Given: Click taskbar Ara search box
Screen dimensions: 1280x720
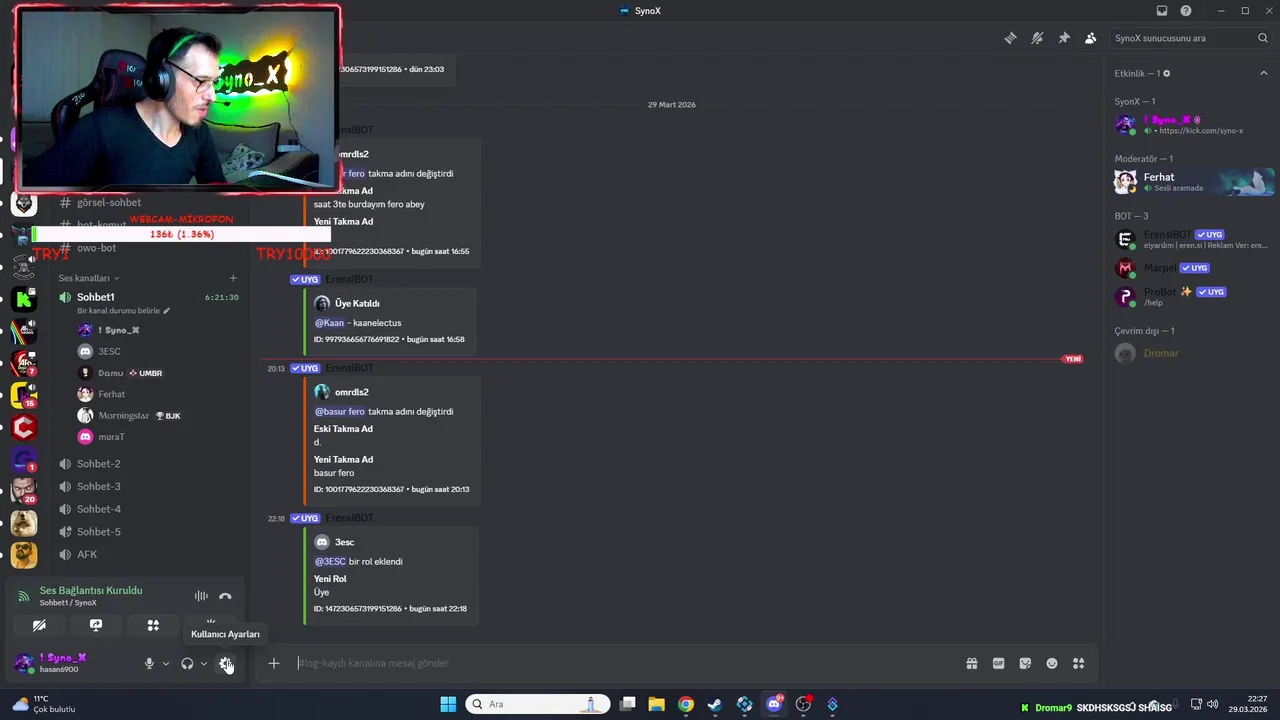Looking at the screenshot, I should pyautogui.click(x=538, y=704).
